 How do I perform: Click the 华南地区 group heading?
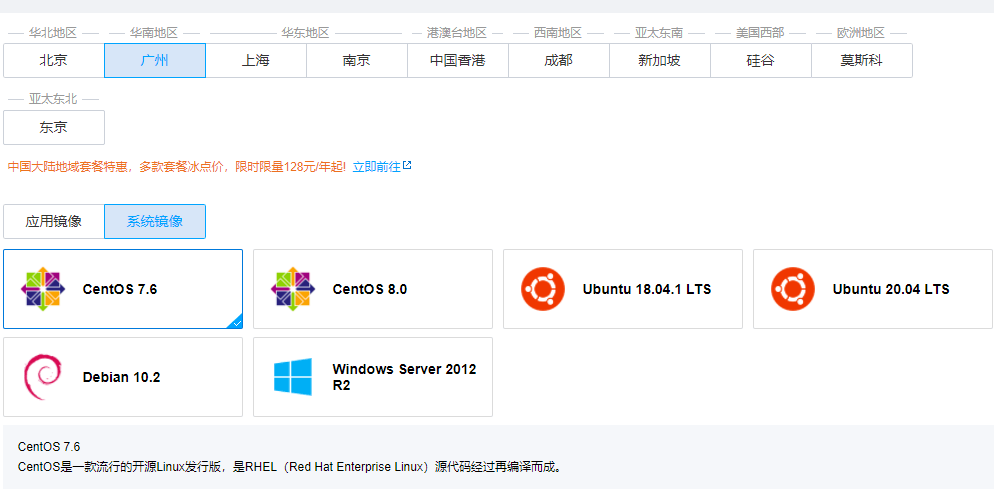[x=154, y=32]
